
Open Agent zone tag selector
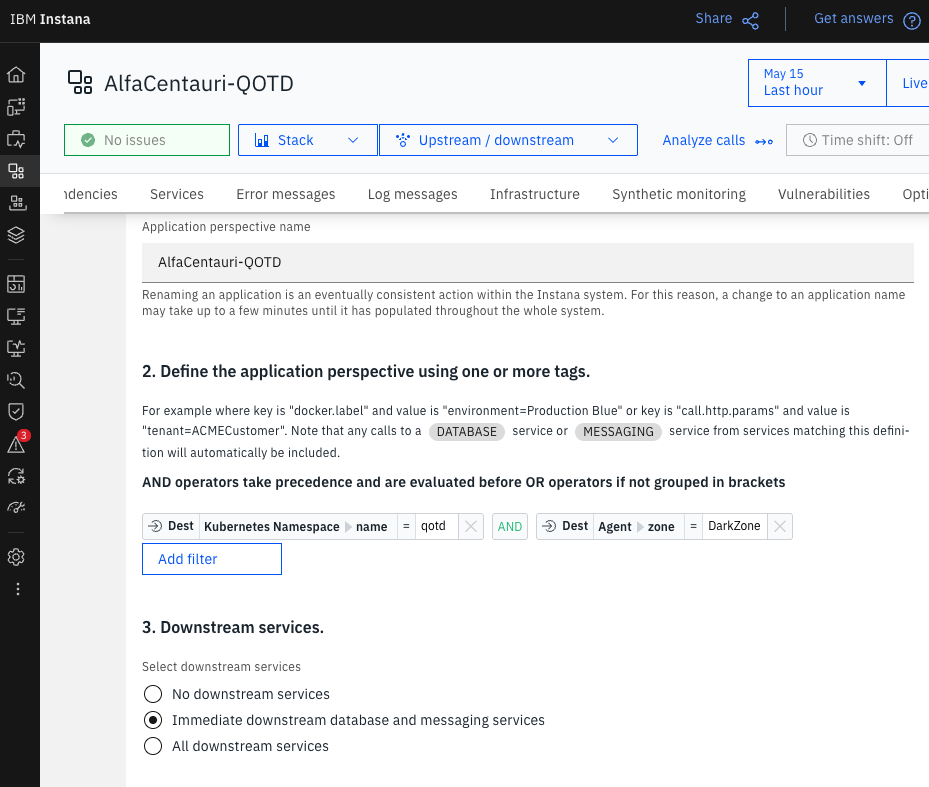638,526
